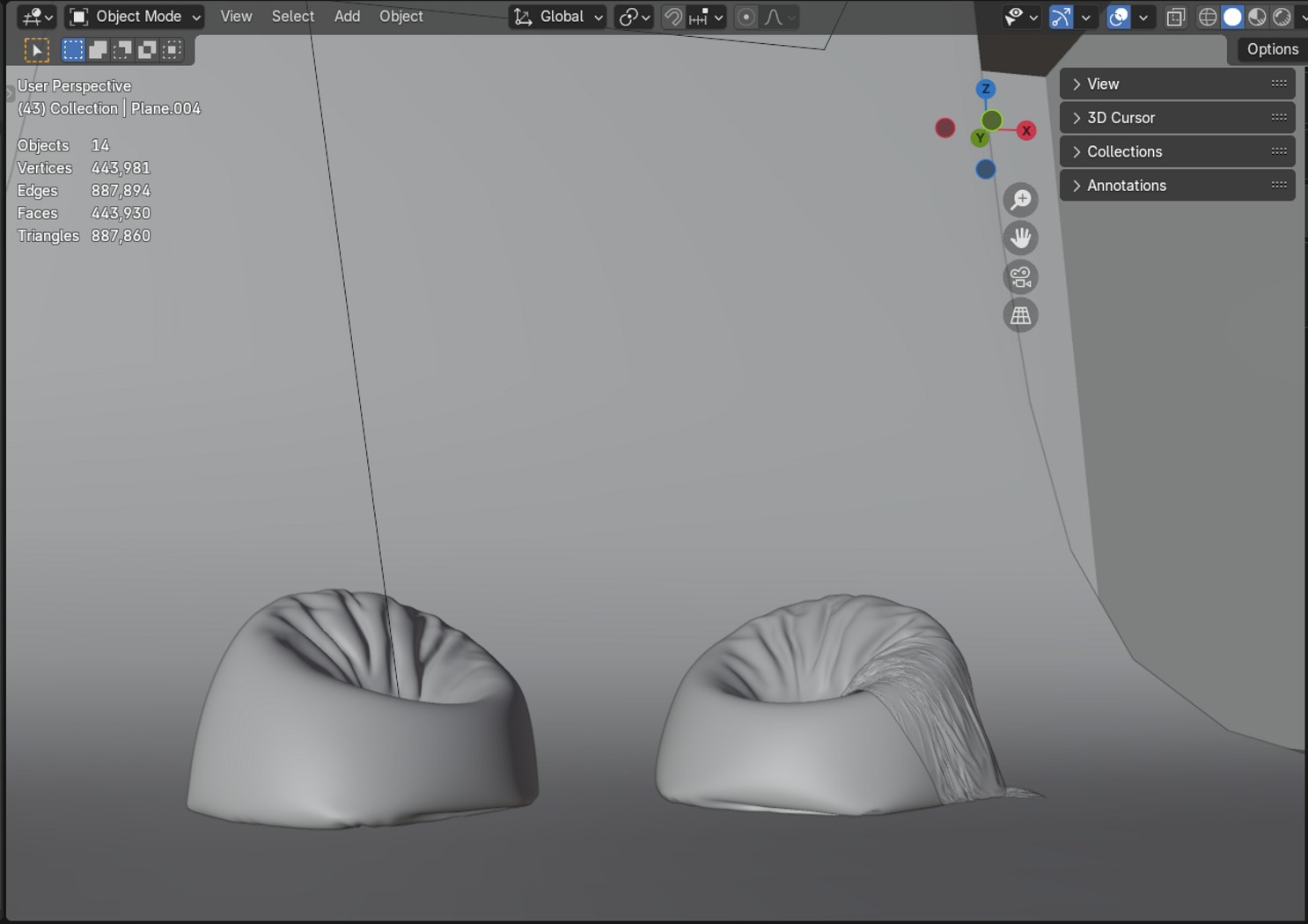Click the pan hand viewport icon
This screenshot has height=924, width=1308.
coord(1020,238)
